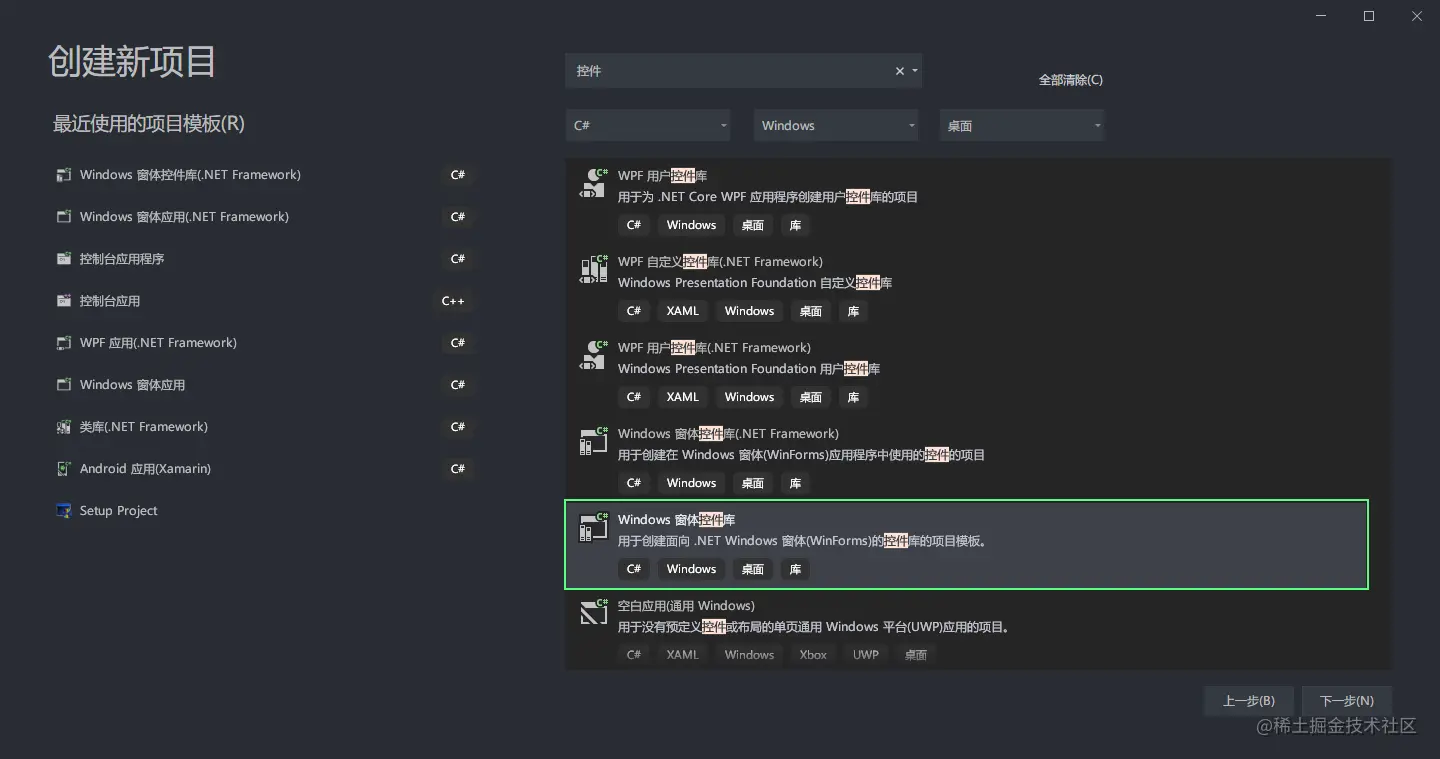The height and width of the screenshot is (759, 1440).
Task: Click the 类库(.NET Framework) recent icon
Action: click(64, 427)
